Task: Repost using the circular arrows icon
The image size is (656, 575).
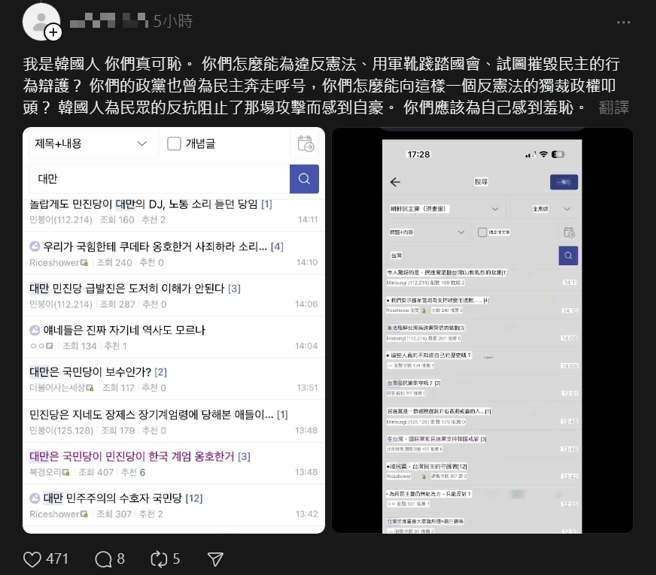Action: pos(159,560)
